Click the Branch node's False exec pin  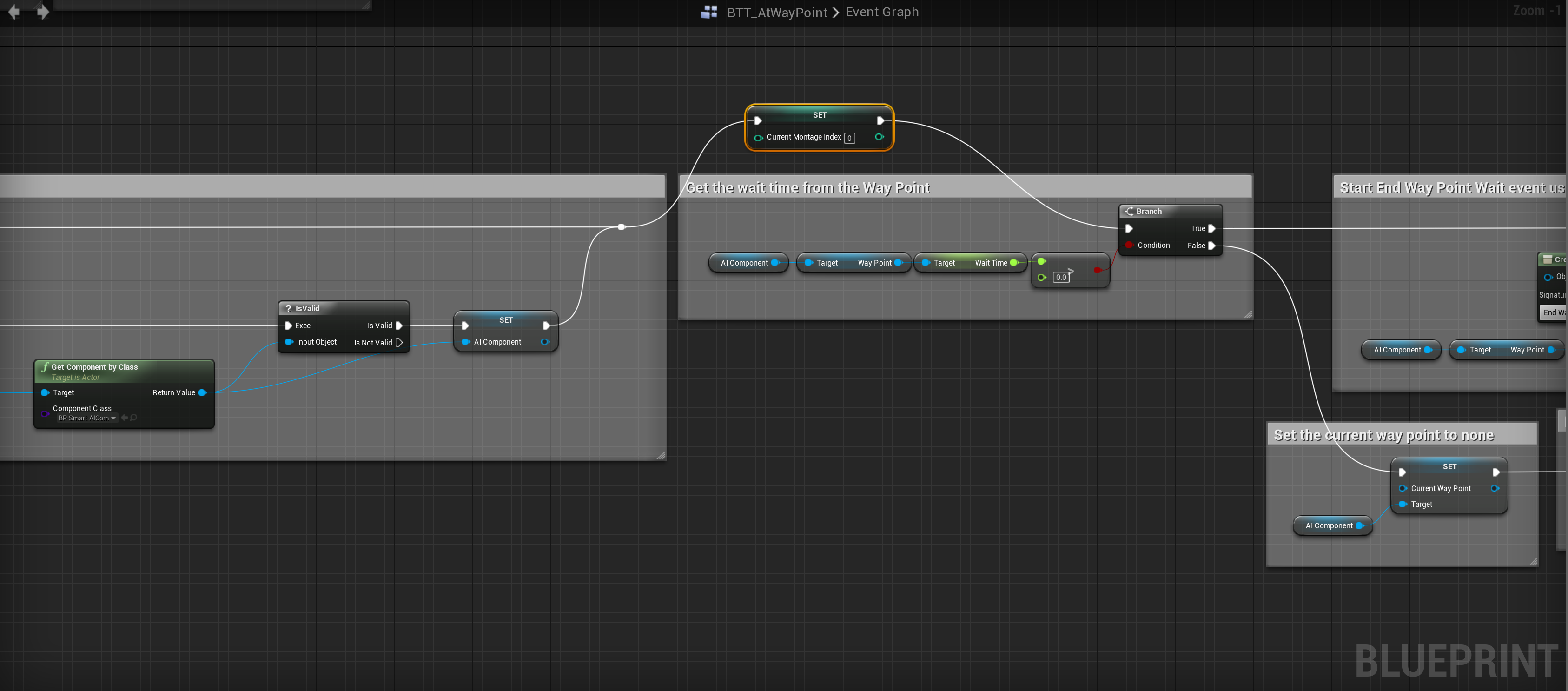pyautogui.click(x=1211, y=246)
